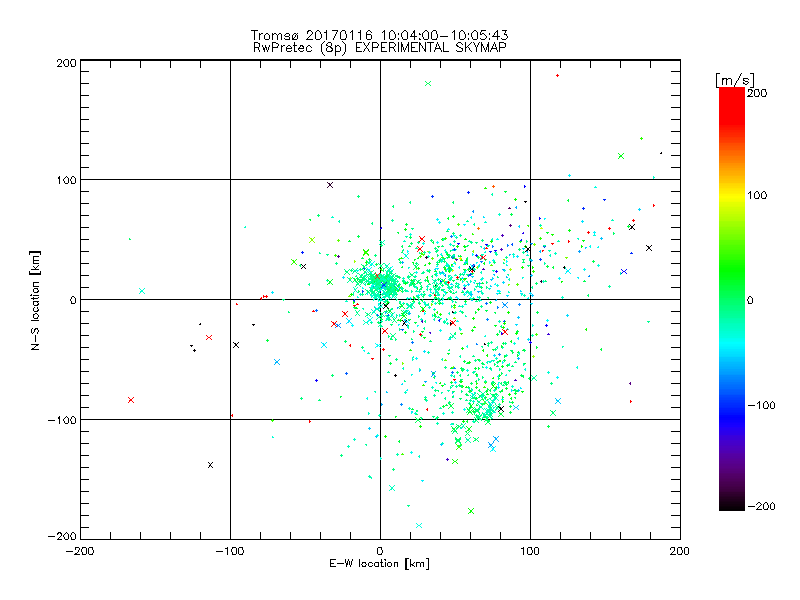Image resolution: width=800 pixels, height=600 pixels.
Task: Click the green X marker near the bottom around -180 km N-S
Action: coord(471,511)
